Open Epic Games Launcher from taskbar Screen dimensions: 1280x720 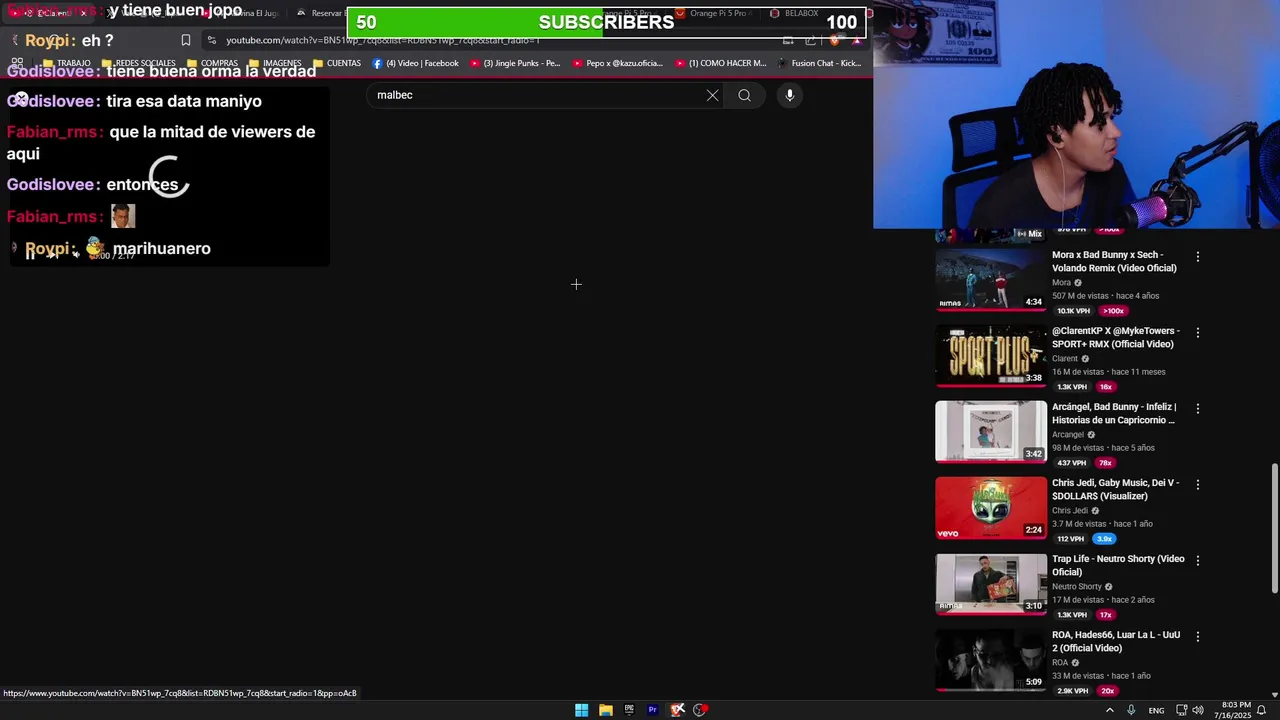pos(629,710)
